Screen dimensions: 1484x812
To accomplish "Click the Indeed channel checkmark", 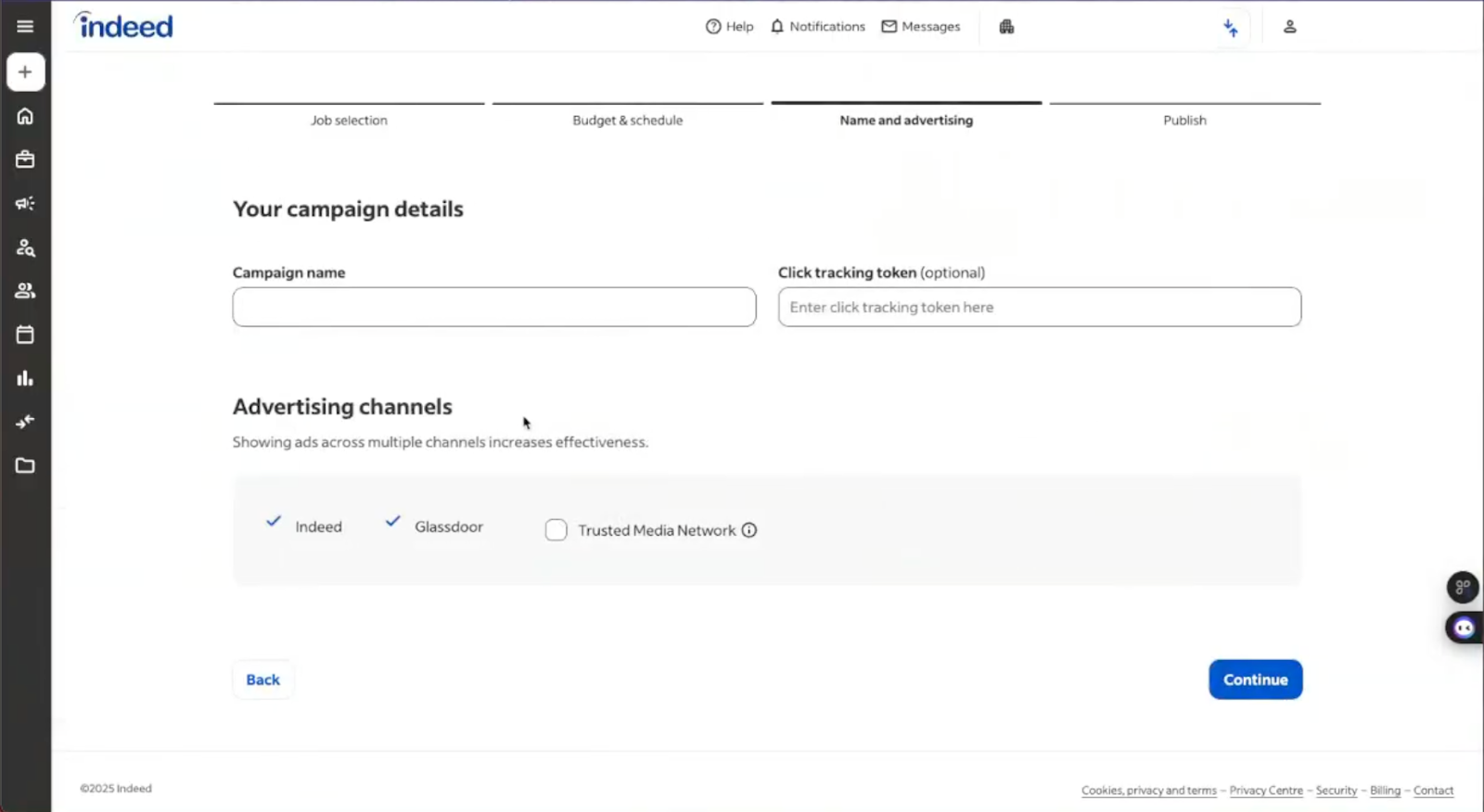I will (x=274, y=522).
